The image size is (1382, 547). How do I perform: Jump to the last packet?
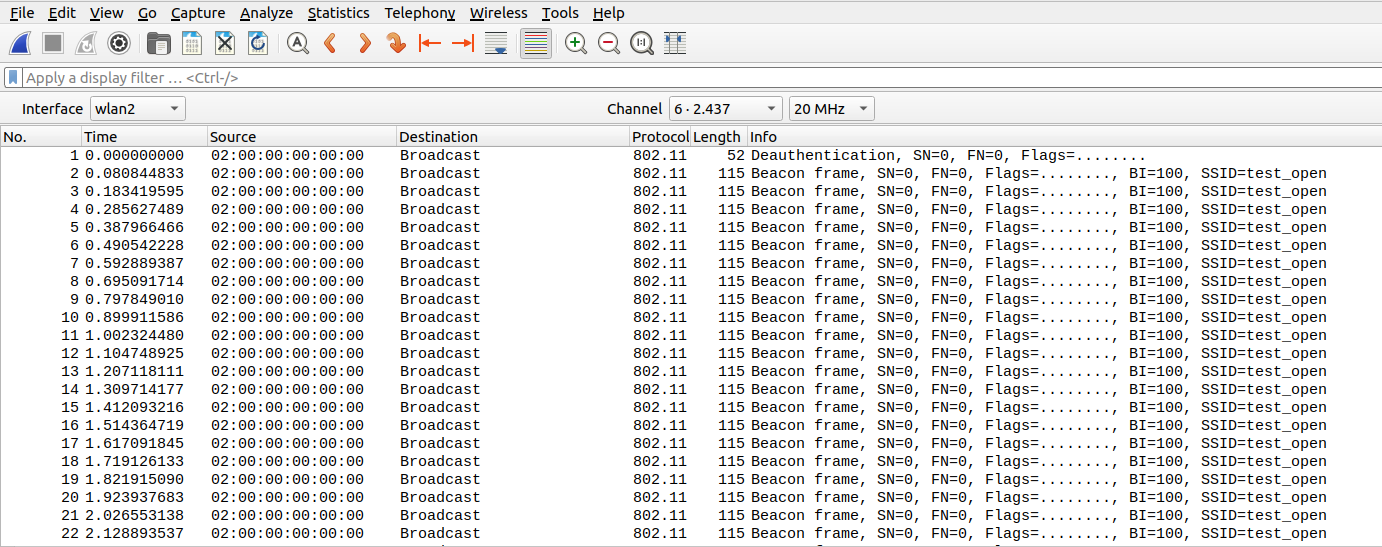coord(462,43)
